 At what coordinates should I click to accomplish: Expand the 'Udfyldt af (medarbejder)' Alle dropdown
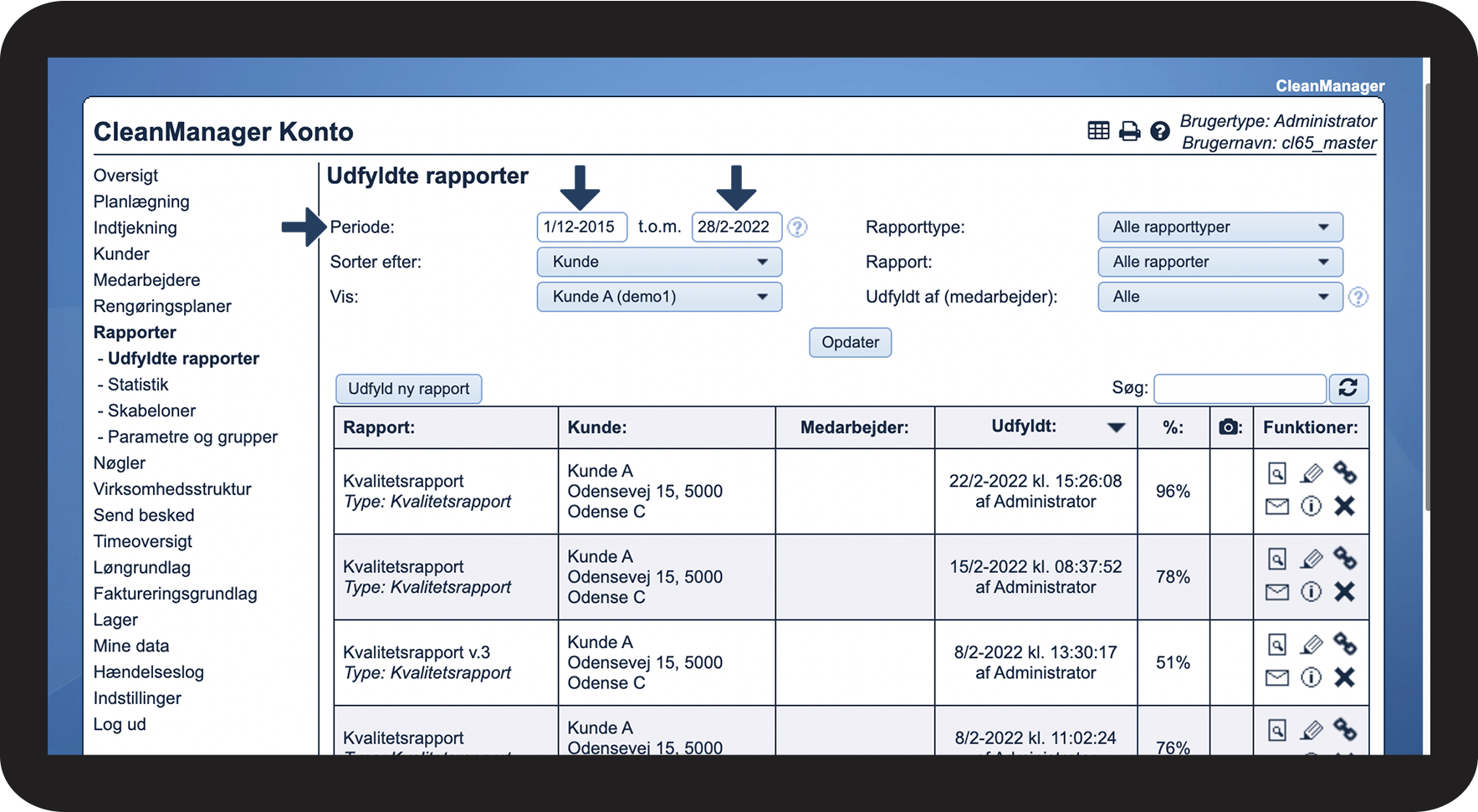coord(1220,297)
